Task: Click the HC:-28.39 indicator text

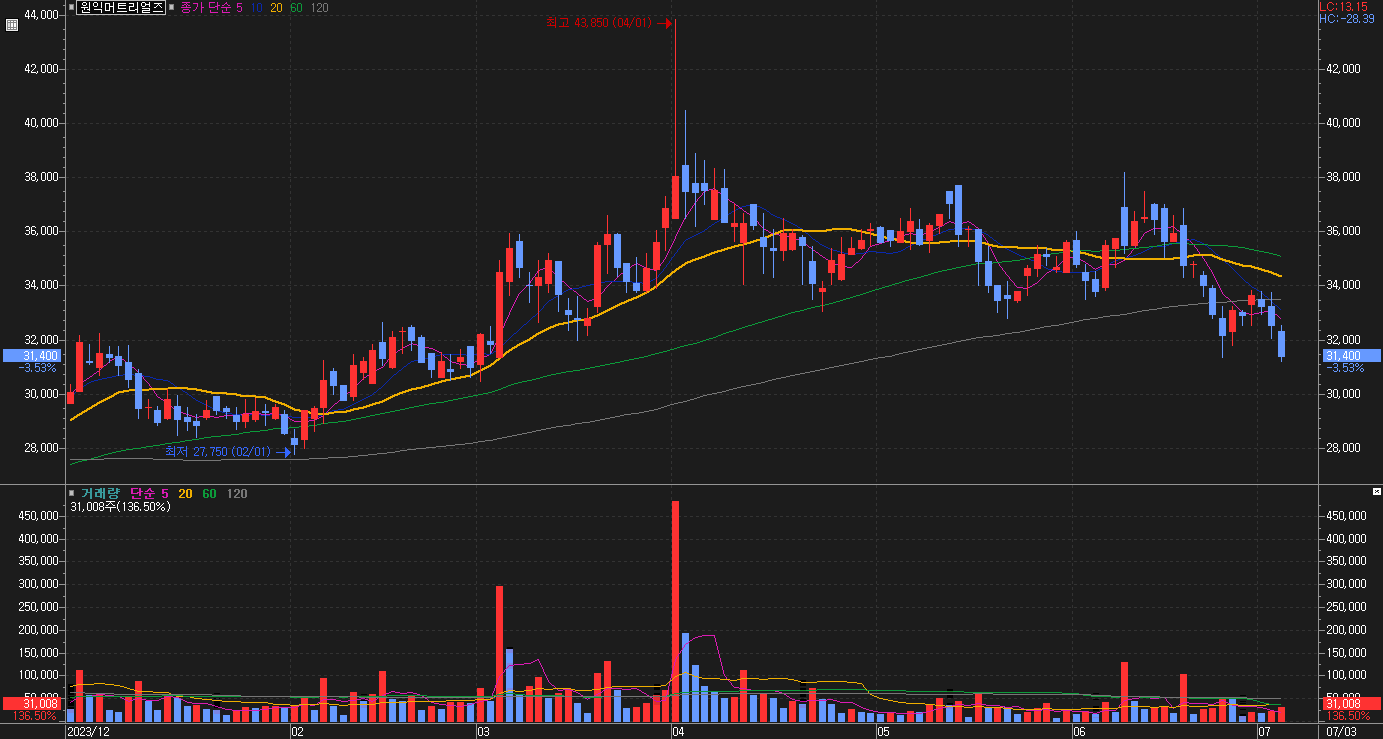Action: pos(1345,19)
